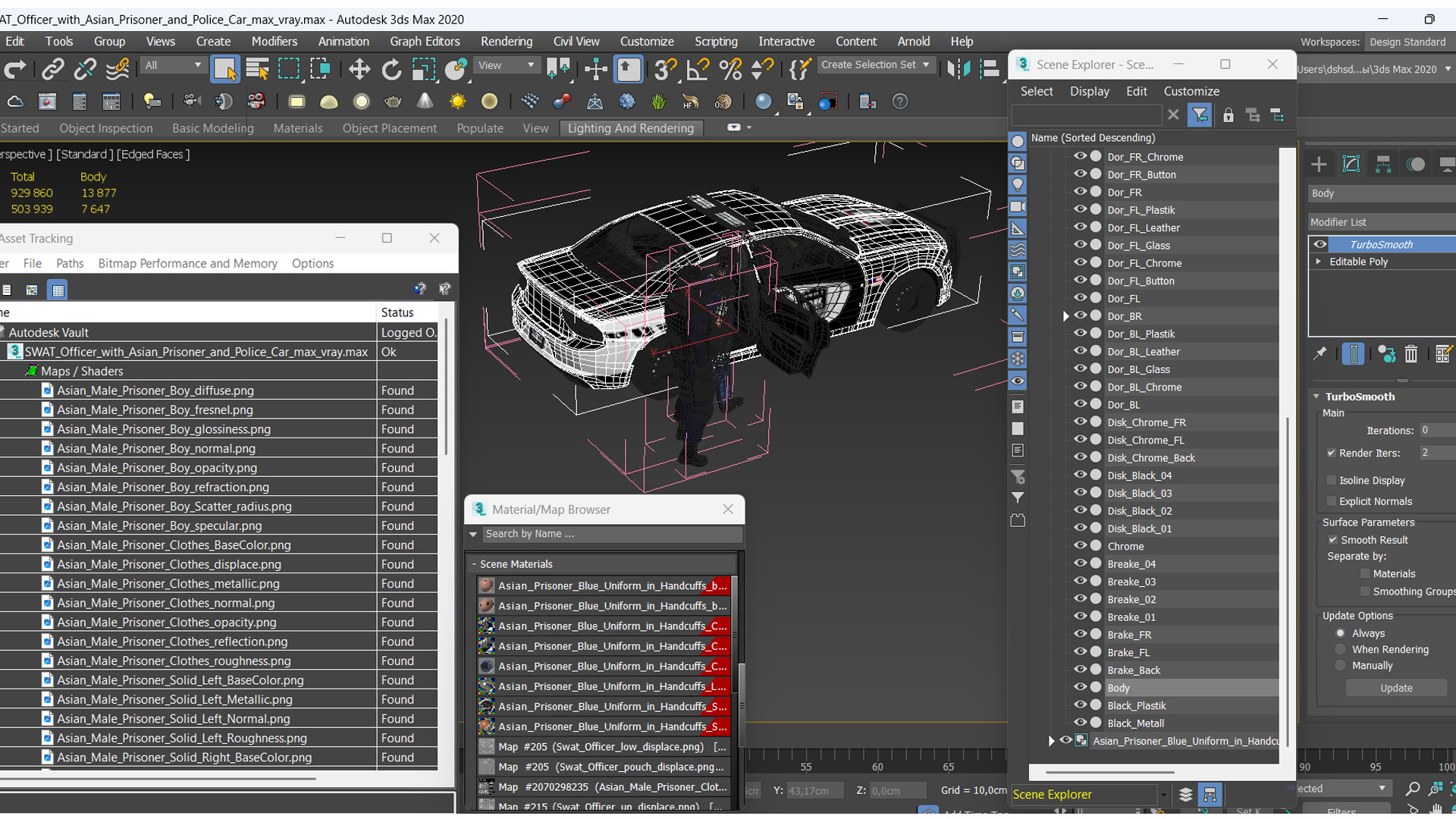Open Scene Explorer Customize menu
The height and width of the screenshot is (819, 1456).
[1191, 91]
